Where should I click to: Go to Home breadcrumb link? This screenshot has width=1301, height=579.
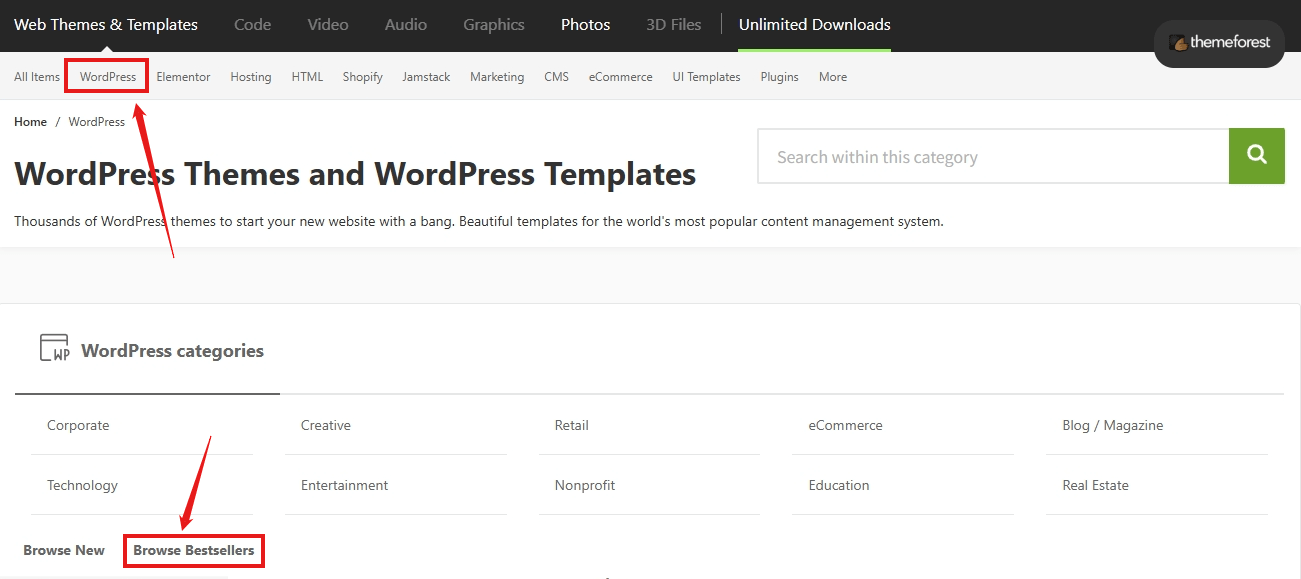click(x=30, y=122)
